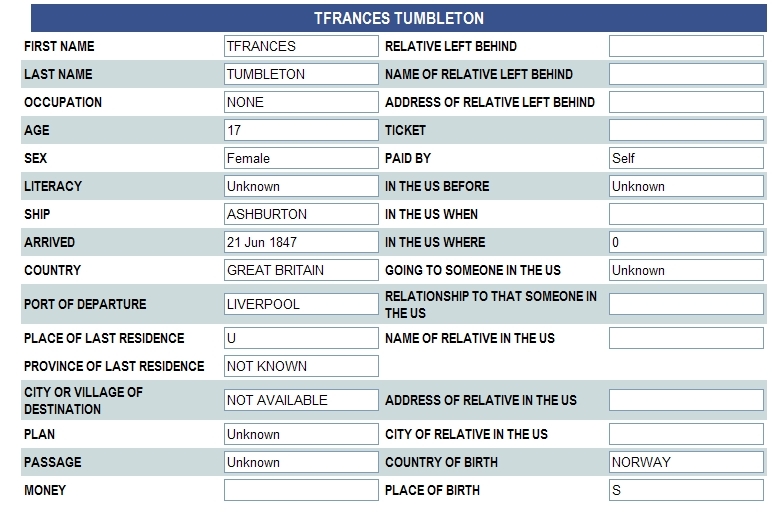Click the TFRANCES TUMBLETON header title

coord(399,18)
